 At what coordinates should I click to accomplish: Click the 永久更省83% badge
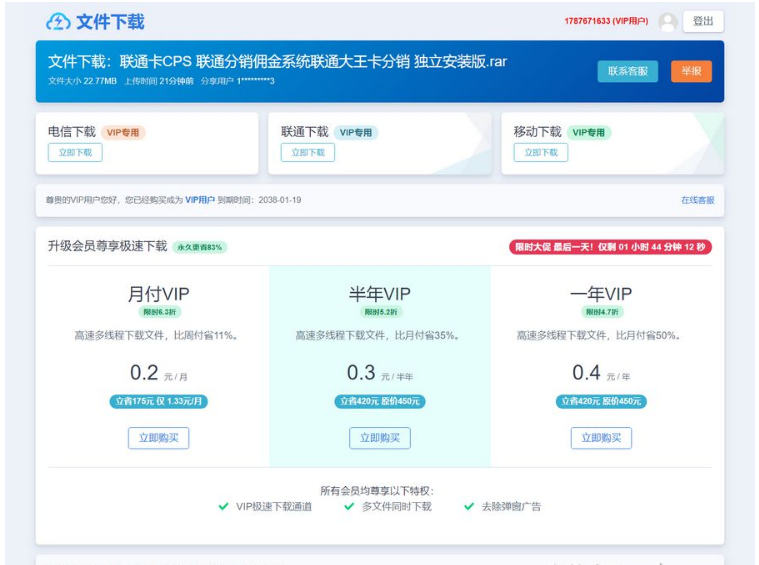(199, 247)
